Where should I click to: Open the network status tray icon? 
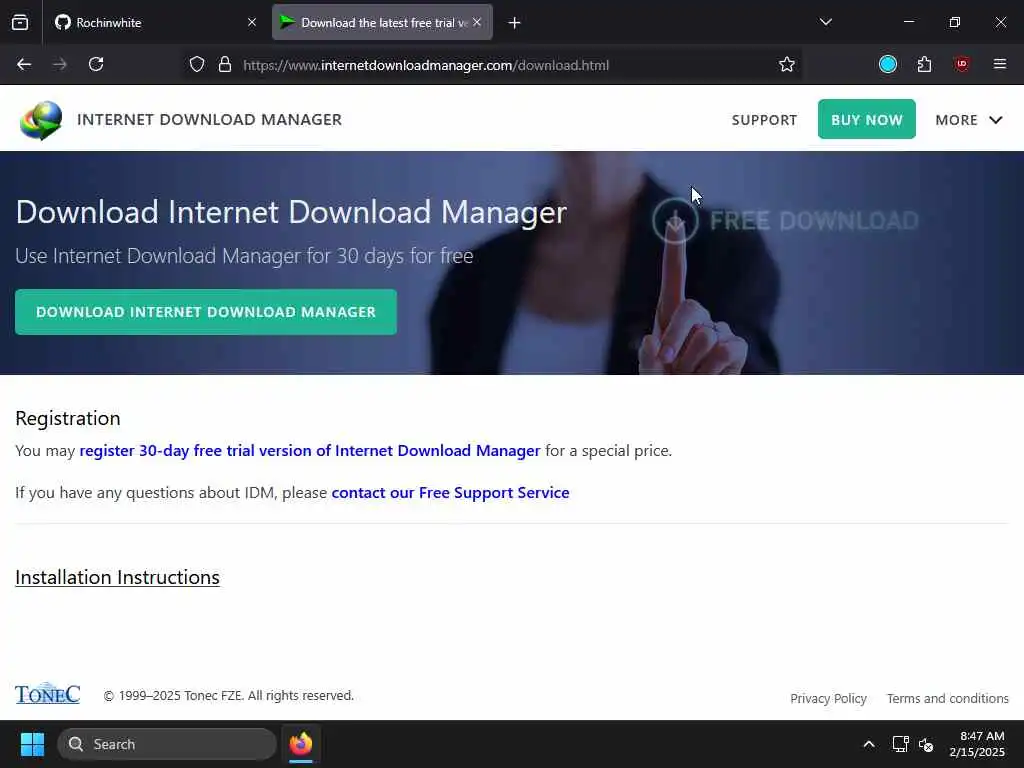click(x=901, y=744)
